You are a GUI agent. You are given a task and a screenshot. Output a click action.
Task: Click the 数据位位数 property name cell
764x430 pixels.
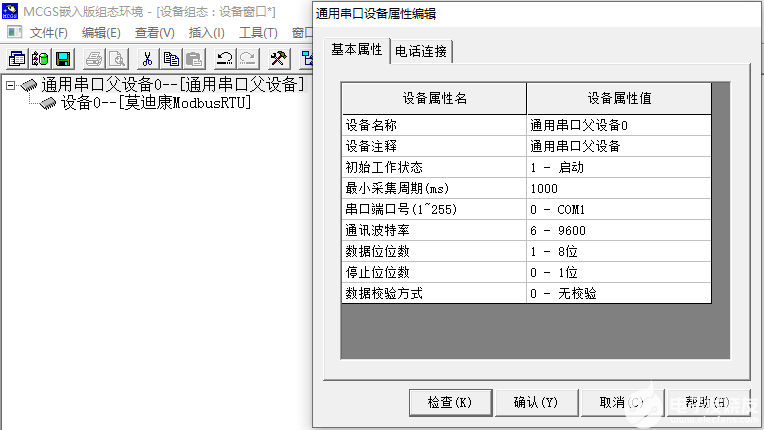click(x=434, y=251)
